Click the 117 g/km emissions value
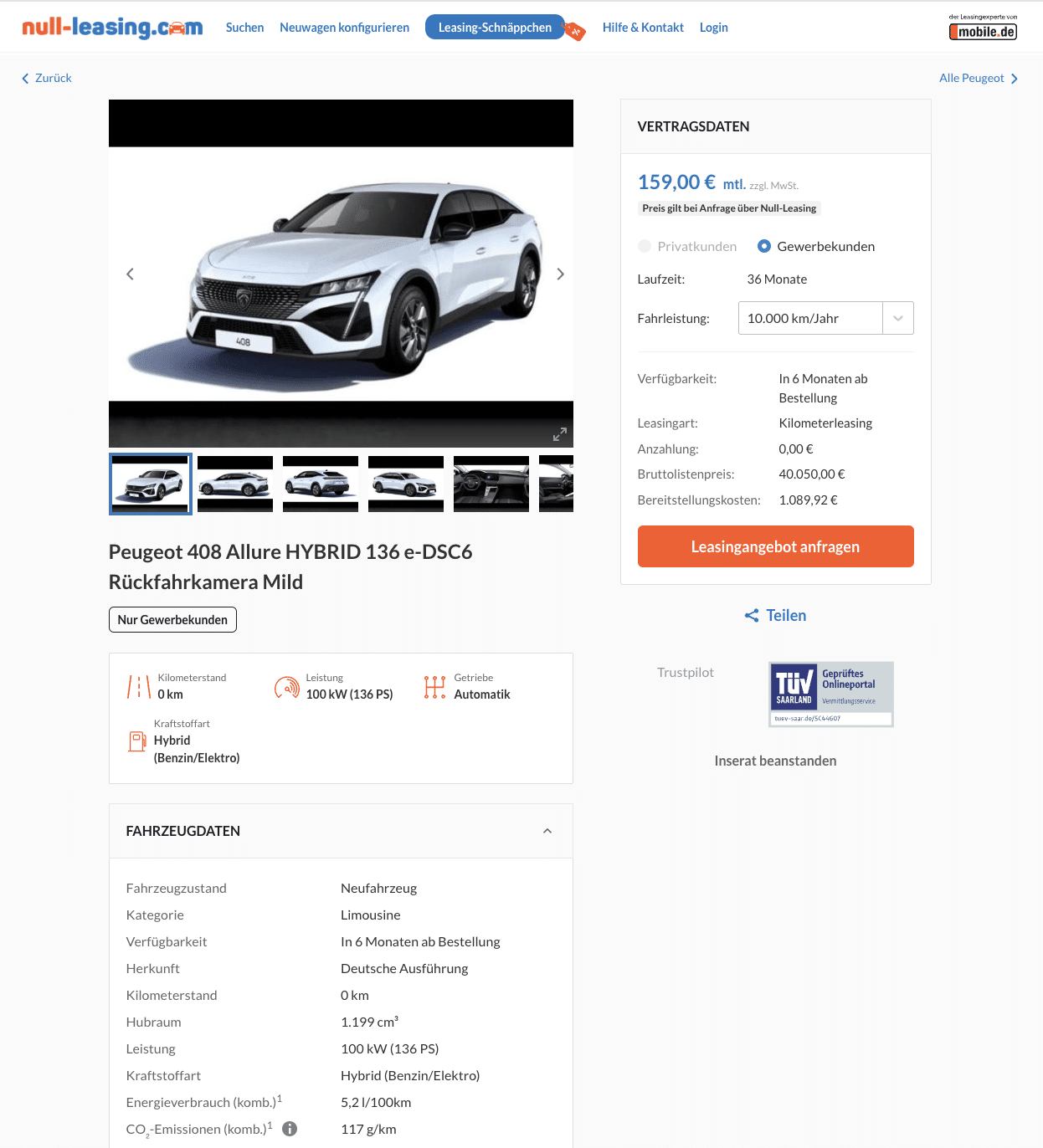This screenshot has height=1148, width=1043. 368,1129
